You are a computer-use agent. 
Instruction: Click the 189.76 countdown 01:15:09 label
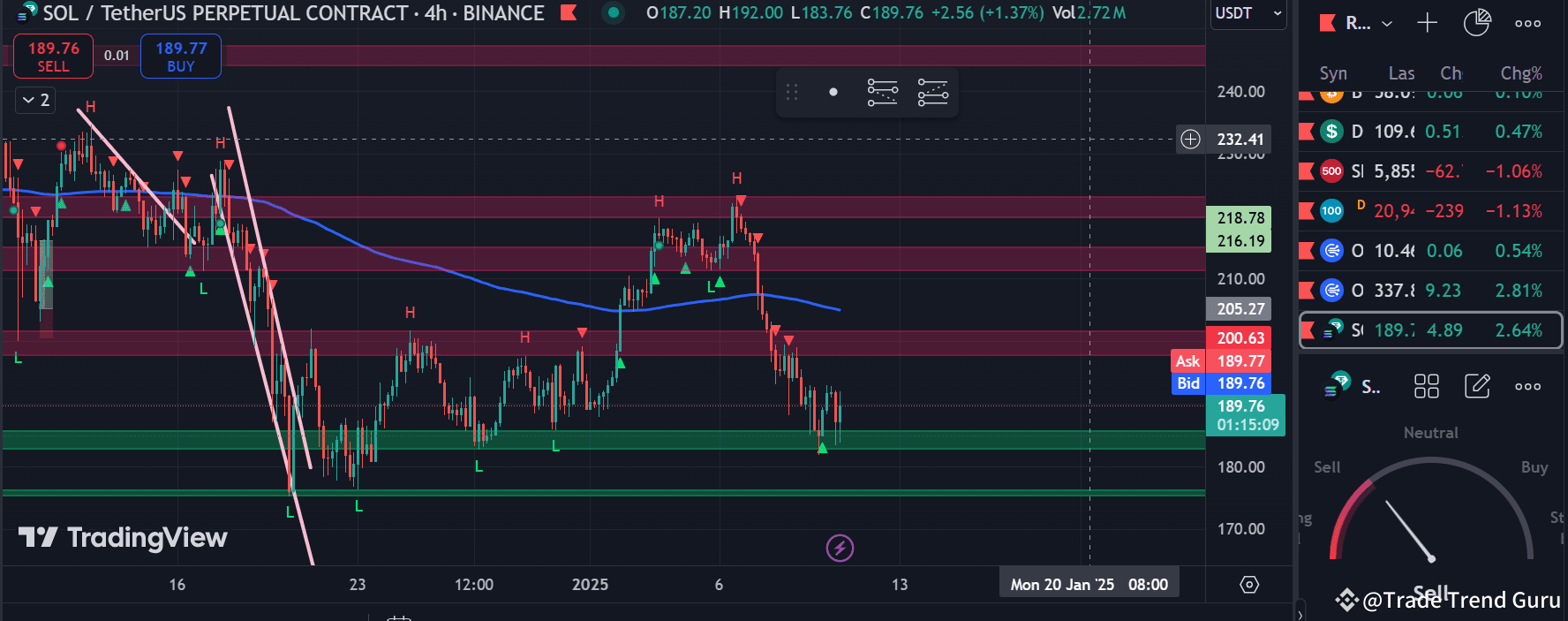[1246, 415]
